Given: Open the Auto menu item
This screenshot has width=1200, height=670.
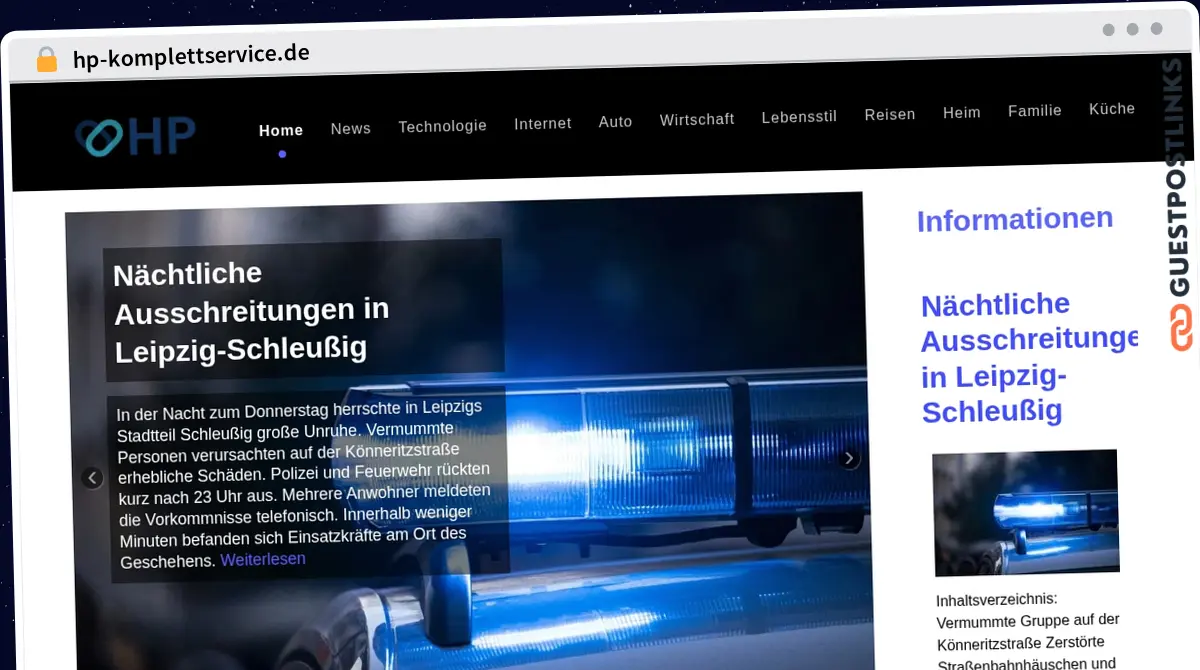Looking at the screenshot, I should (616, 122).
